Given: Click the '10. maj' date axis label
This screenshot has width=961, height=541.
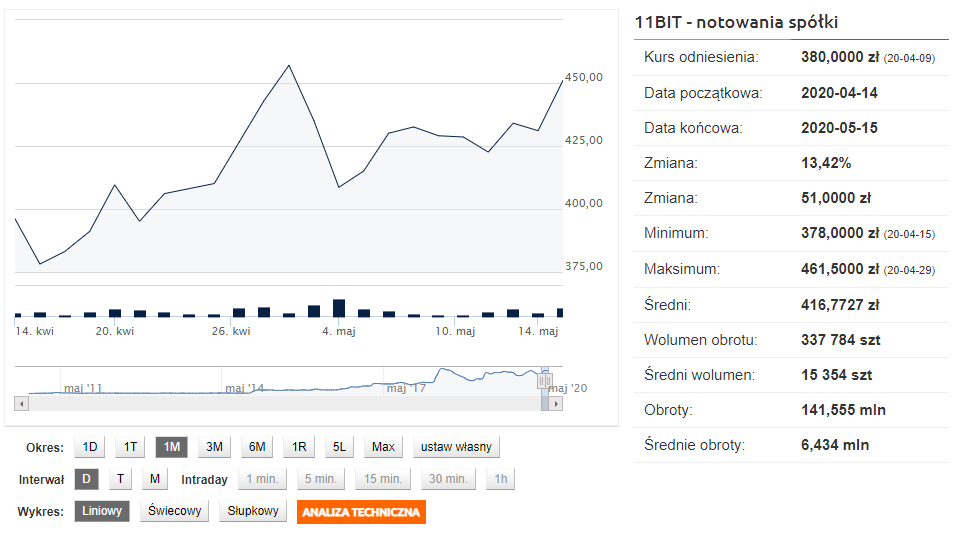Looking at the screenshot, I should 455,331.
